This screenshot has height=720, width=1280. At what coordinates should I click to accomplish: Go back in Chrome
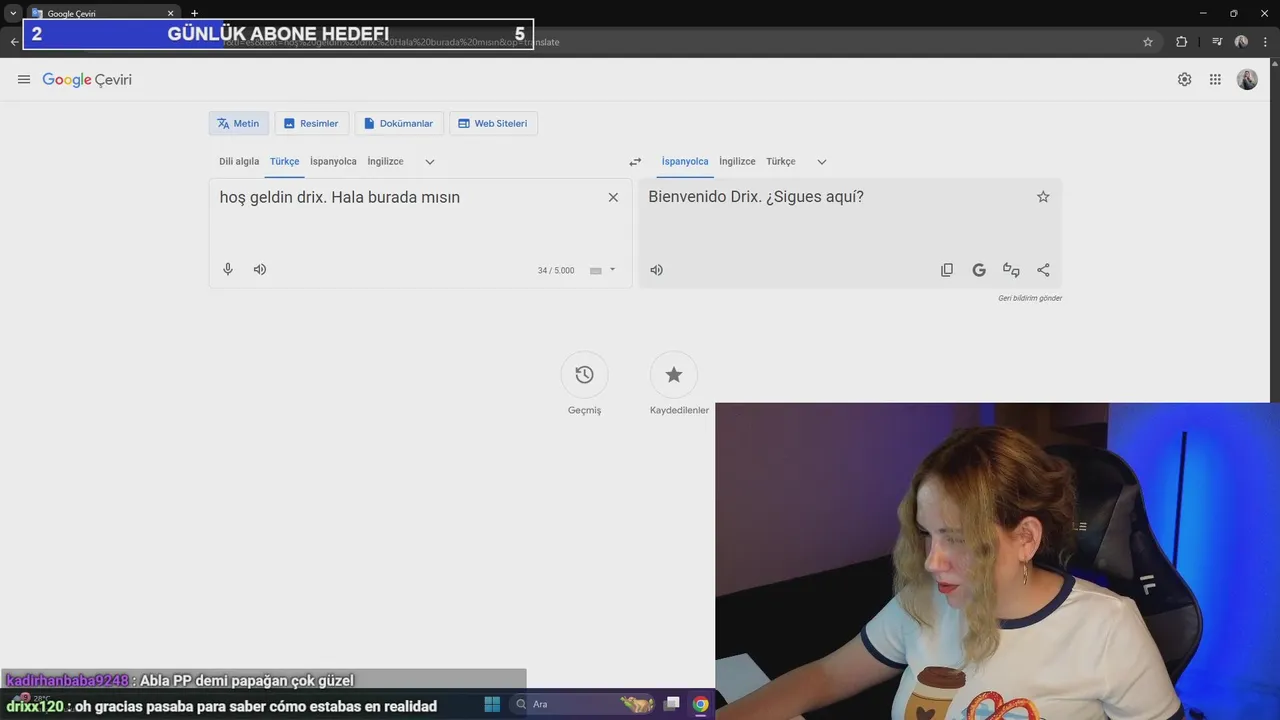tap(14, 42)
